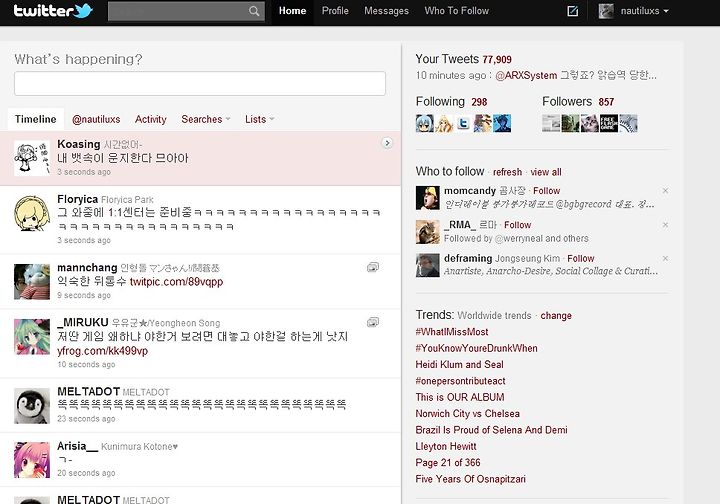The height and width of the screenshot is (504, 720).
Task: Click conversation icon on mannchang tweet
Action: coord(373,267)
